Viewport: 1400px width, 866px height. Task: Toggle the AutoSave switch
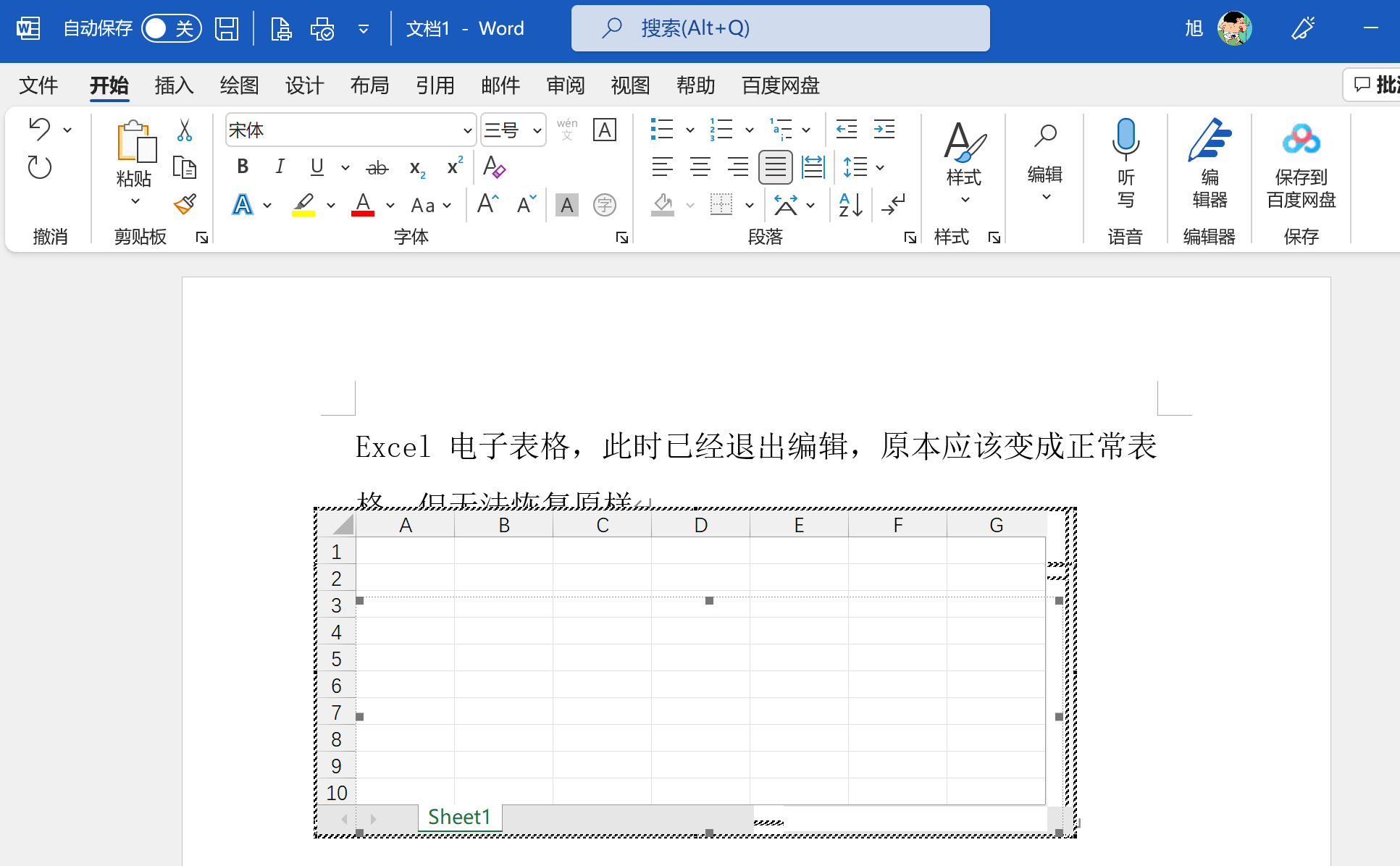tap(171, 28)
